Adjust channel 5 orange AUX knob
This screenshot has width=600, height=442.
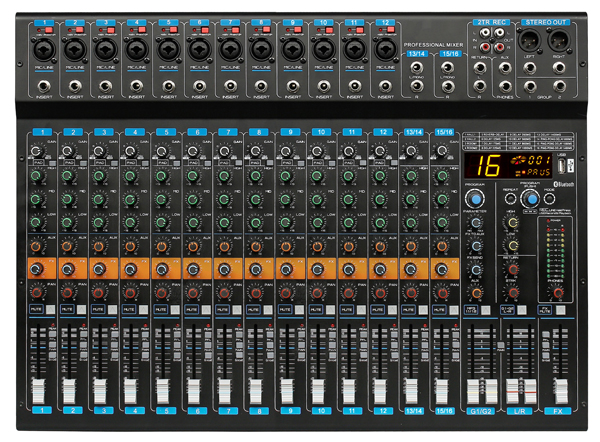(x=159, y=244)
